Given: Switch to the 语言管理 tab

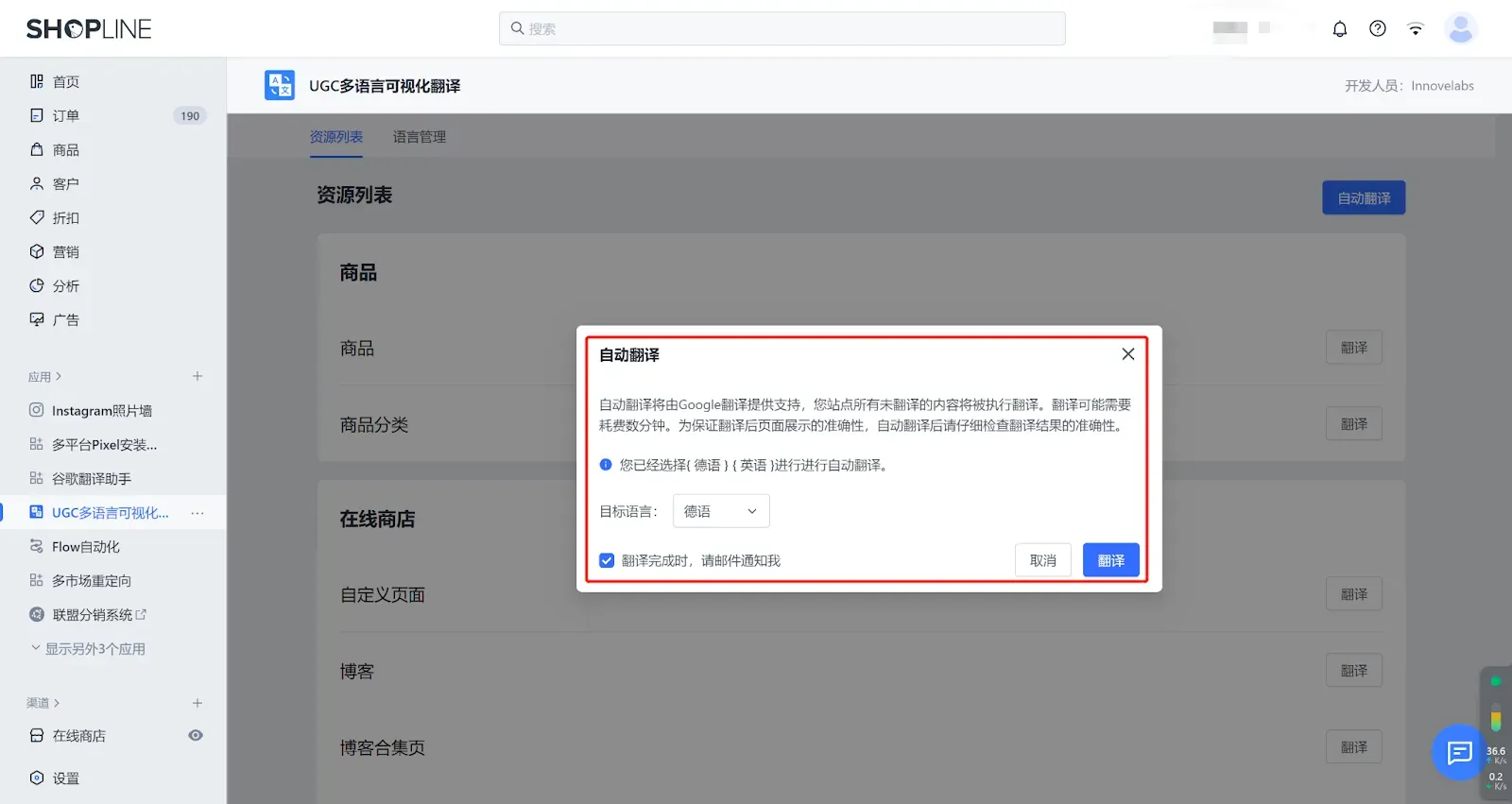Looking at the screenshot, I should pos(419,137).
